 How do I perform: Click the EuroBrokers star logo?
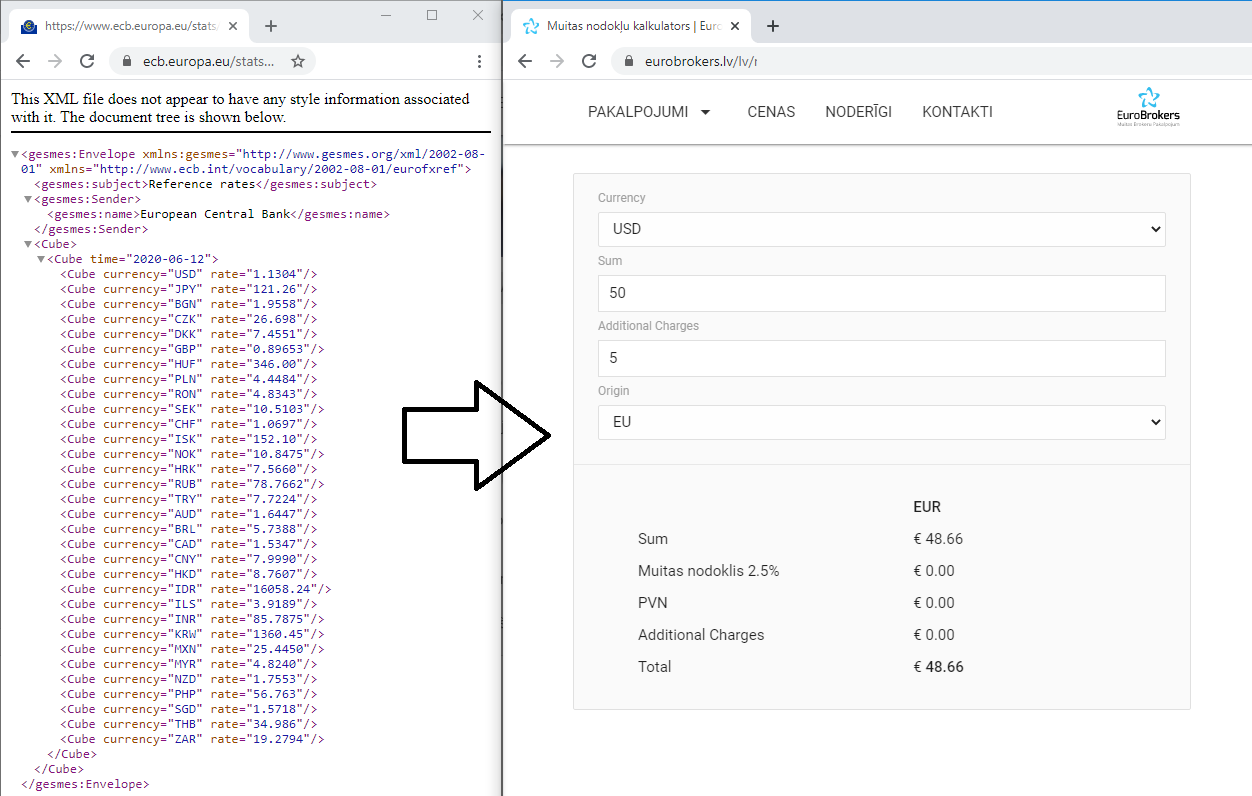coord(1147,100)
